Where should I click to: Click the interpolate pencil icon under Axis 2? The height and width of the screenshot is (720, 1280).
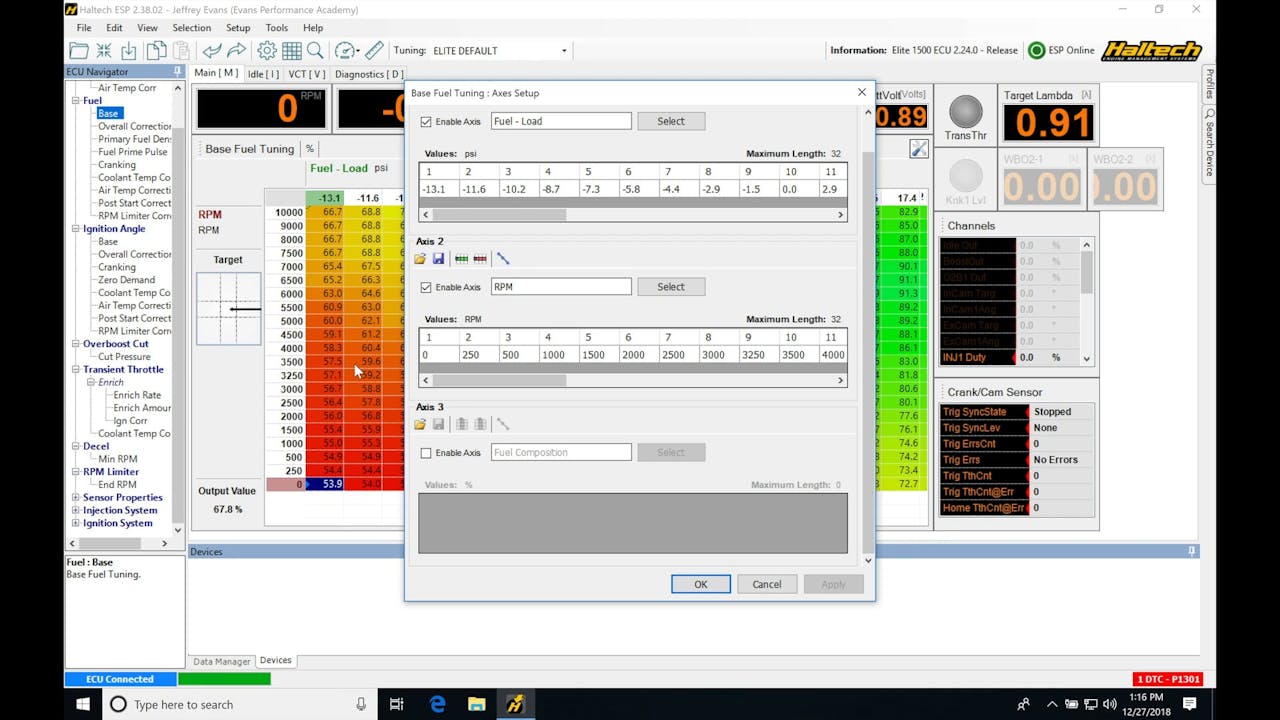point(503,258)
